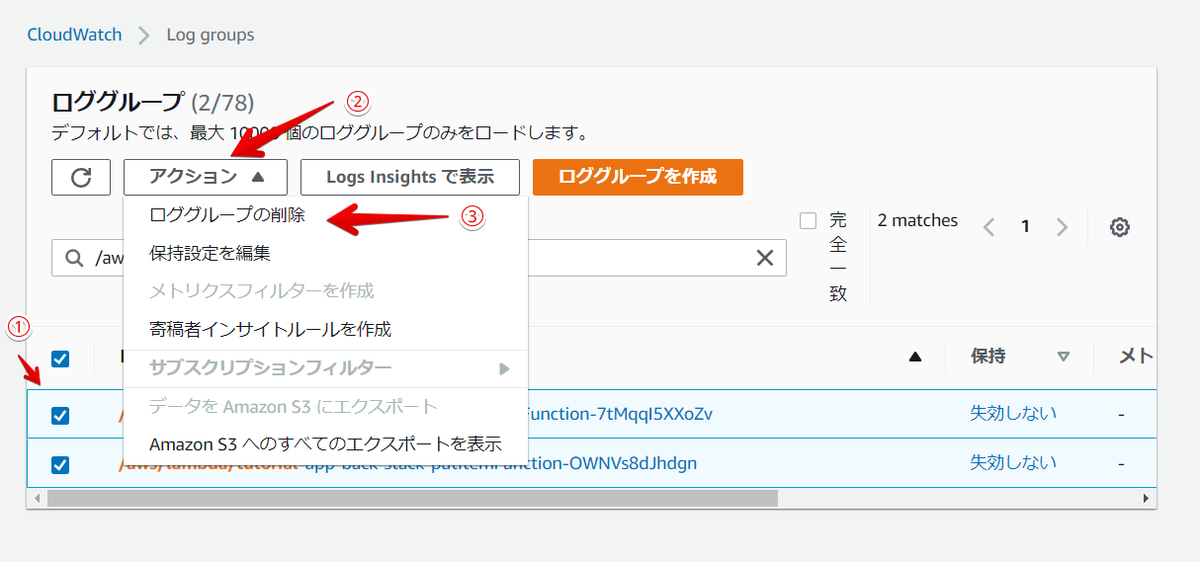1200x562 pixels.
Task: Click the 保持 column header
Action: pos(988,356)
